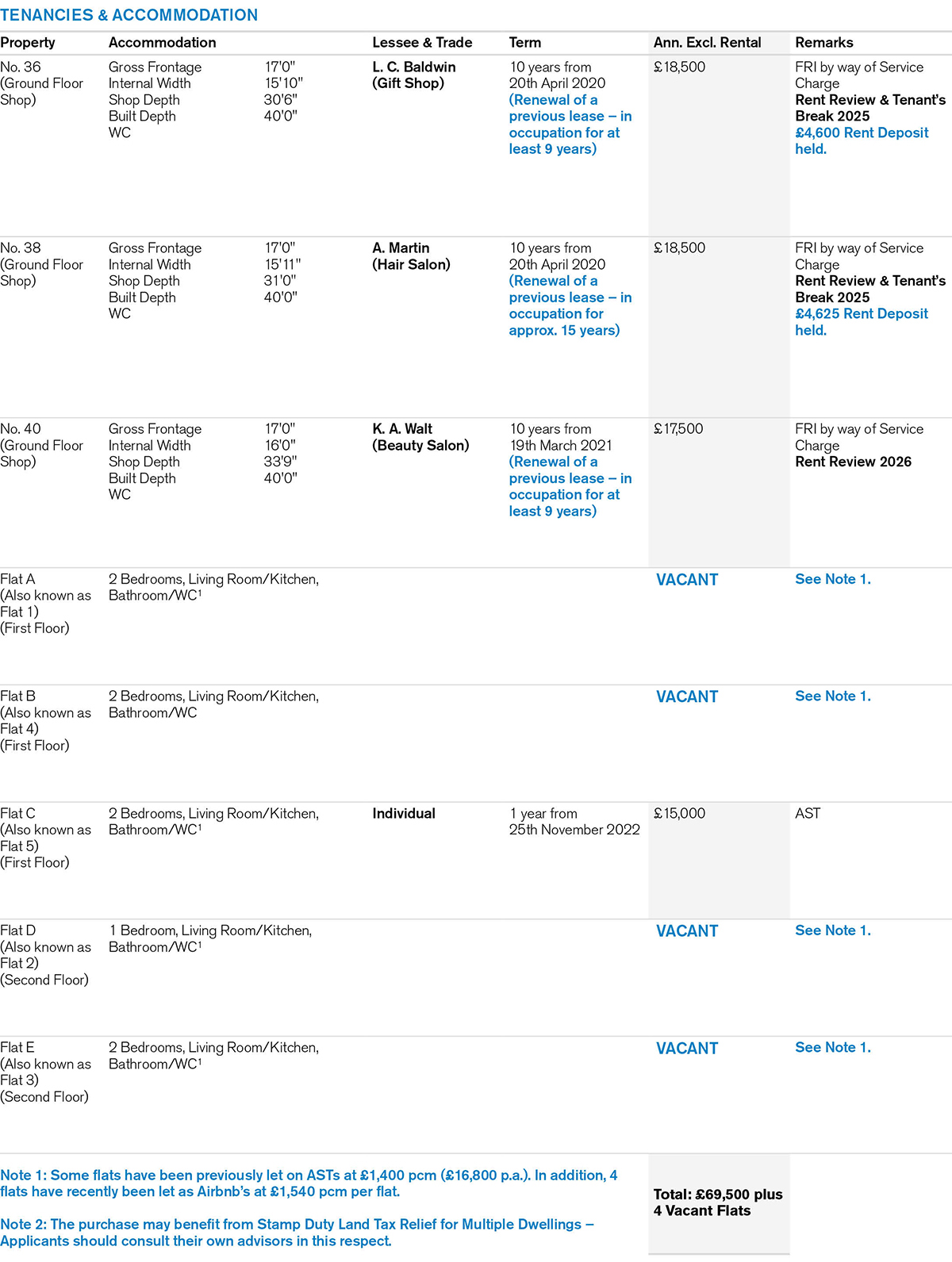Click the Total £69,500 plus 4 Vacant Flats cell
Screen dimensions: 952x1262
pos(717,1203)
